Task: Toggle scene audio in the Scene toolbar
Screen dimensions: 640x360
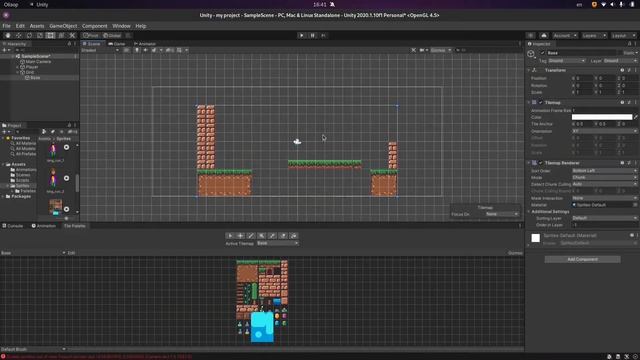Action: pos(145,50)
